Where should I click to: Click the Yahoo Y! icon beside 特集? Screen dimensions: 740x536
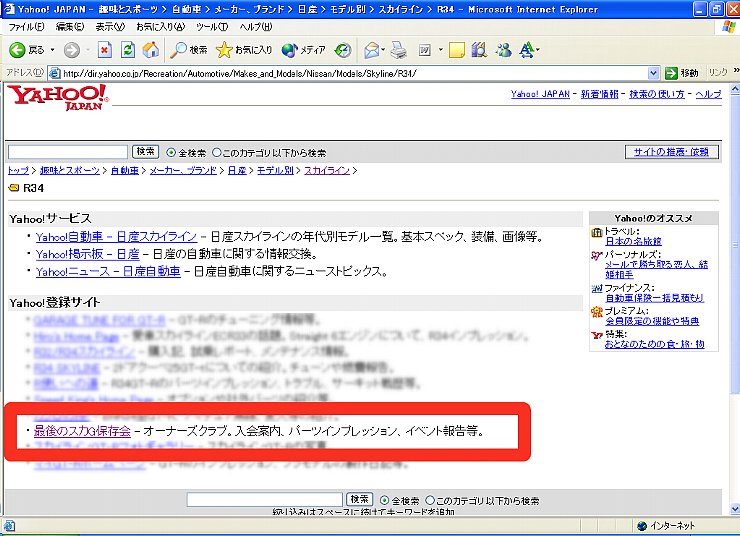(597, 335)
